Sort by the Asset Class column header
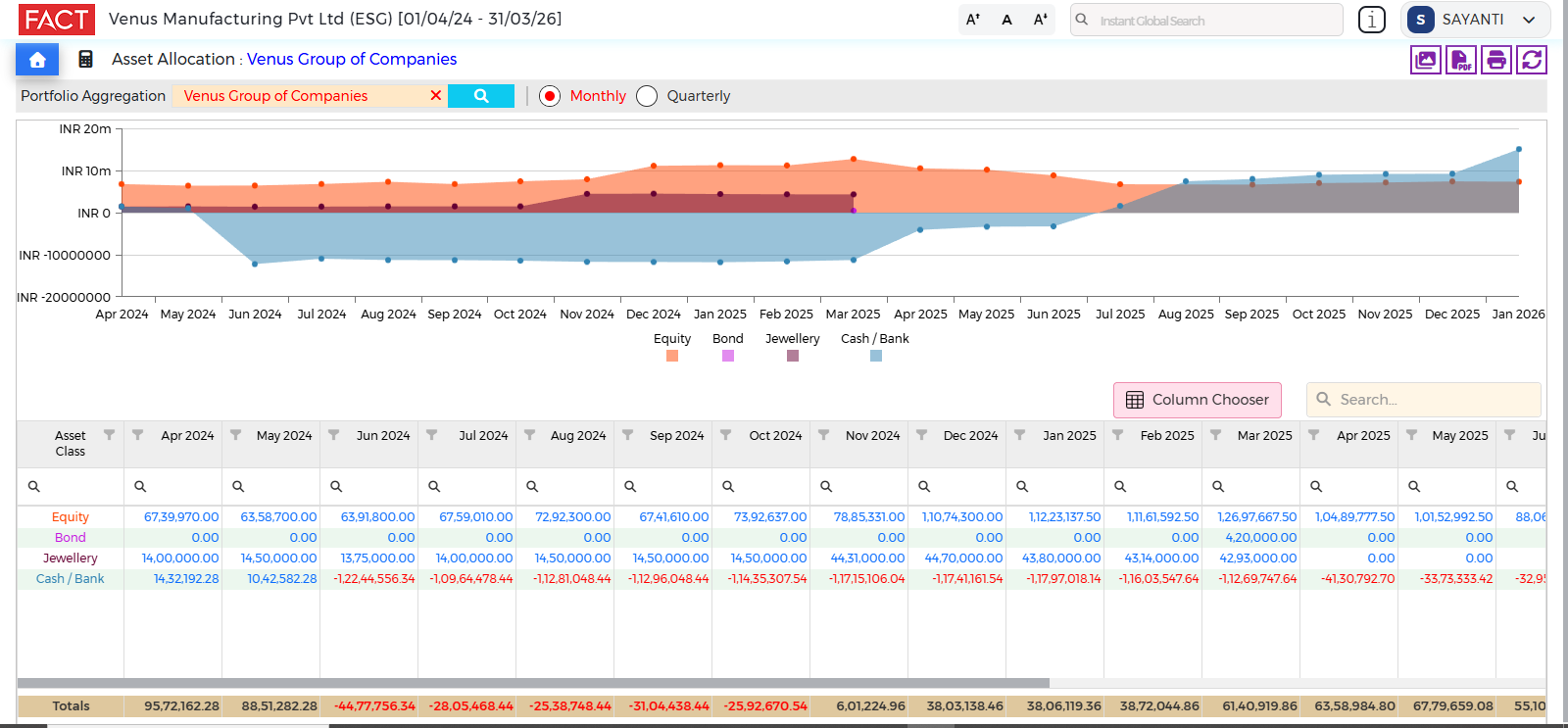1568x728 pixels. coord(70,443)
